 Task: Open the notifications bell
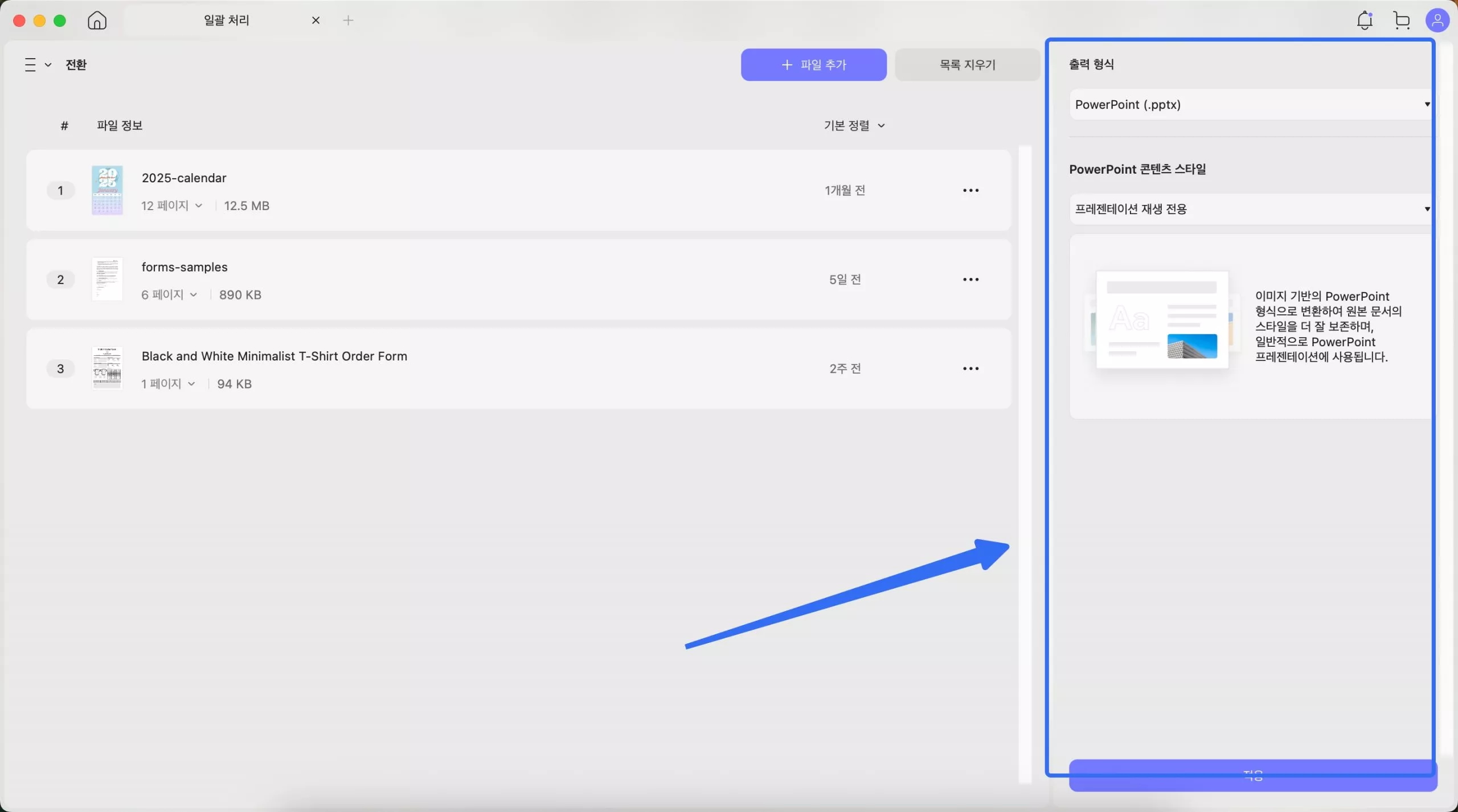pos(1365,20)
